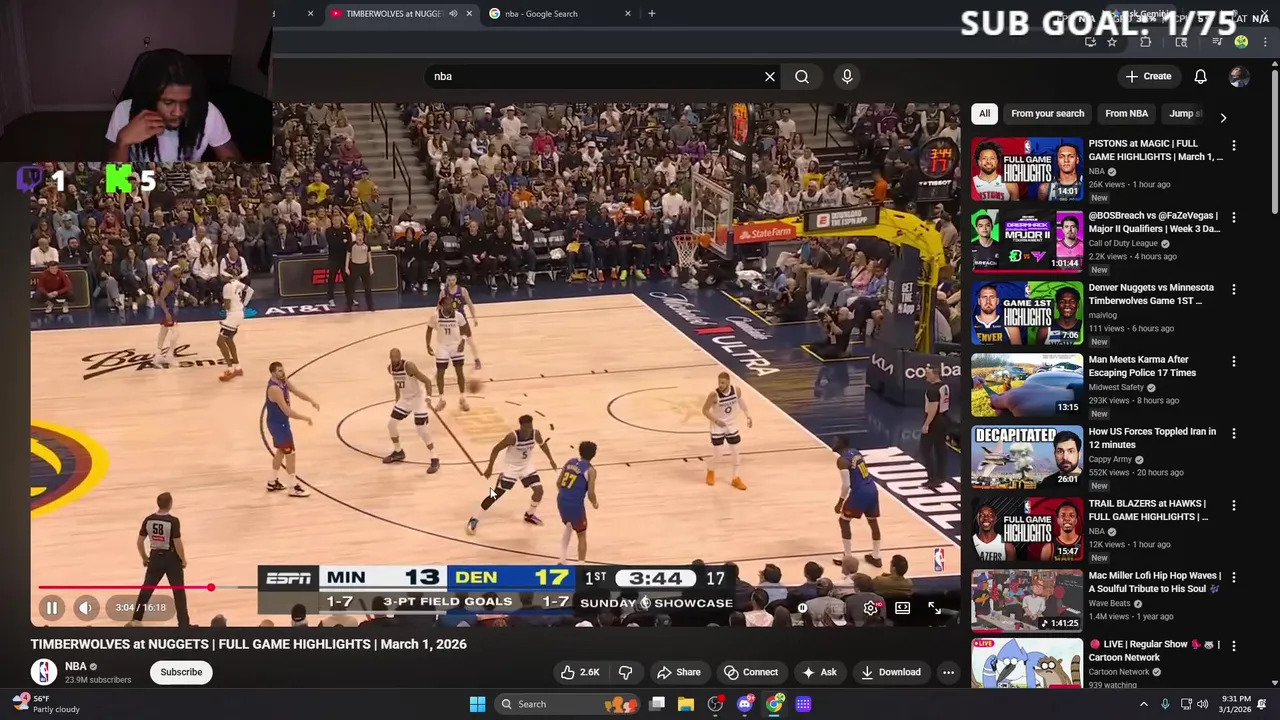Like the video (2.6K)
This screenshot has height=720, width=1280.
580,672
